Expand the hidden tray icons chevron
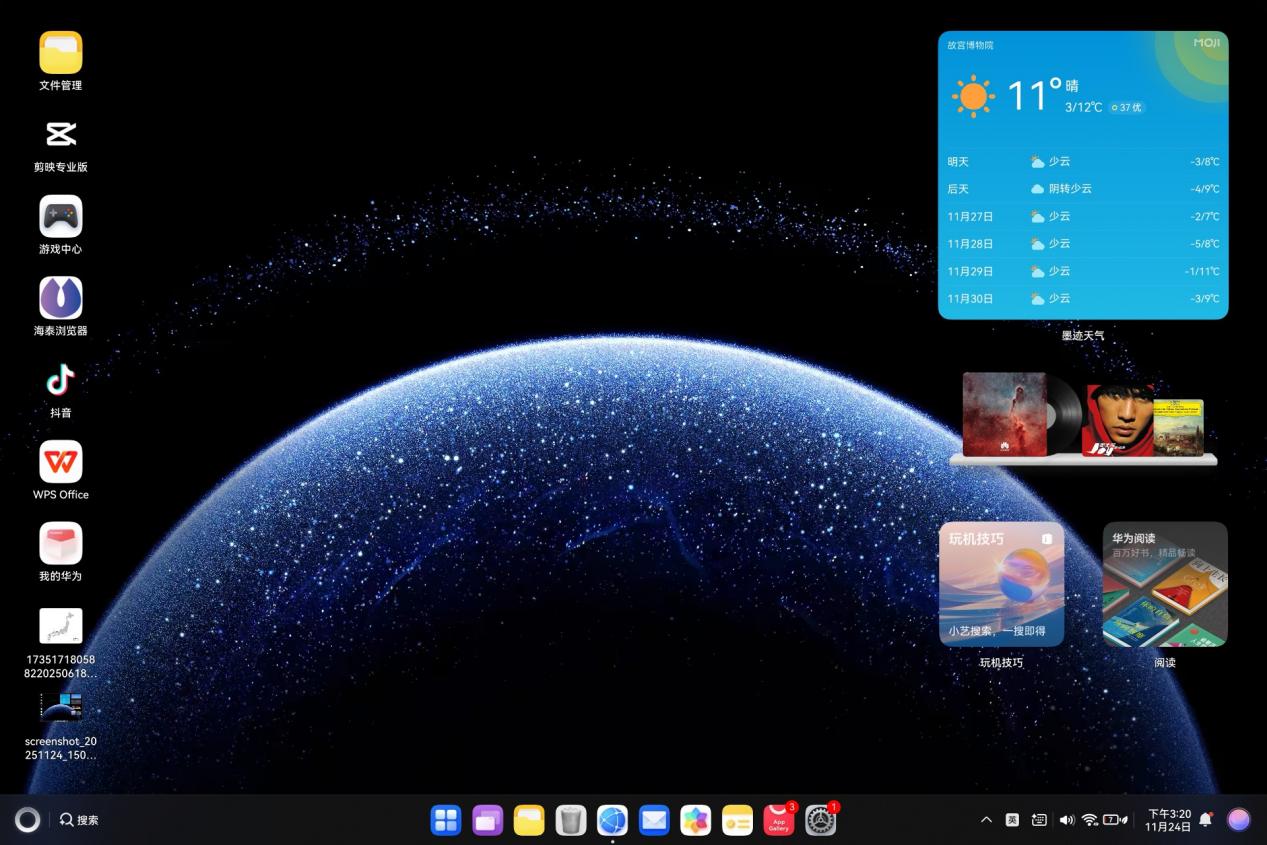The image size is (1267, 845). 986,820
